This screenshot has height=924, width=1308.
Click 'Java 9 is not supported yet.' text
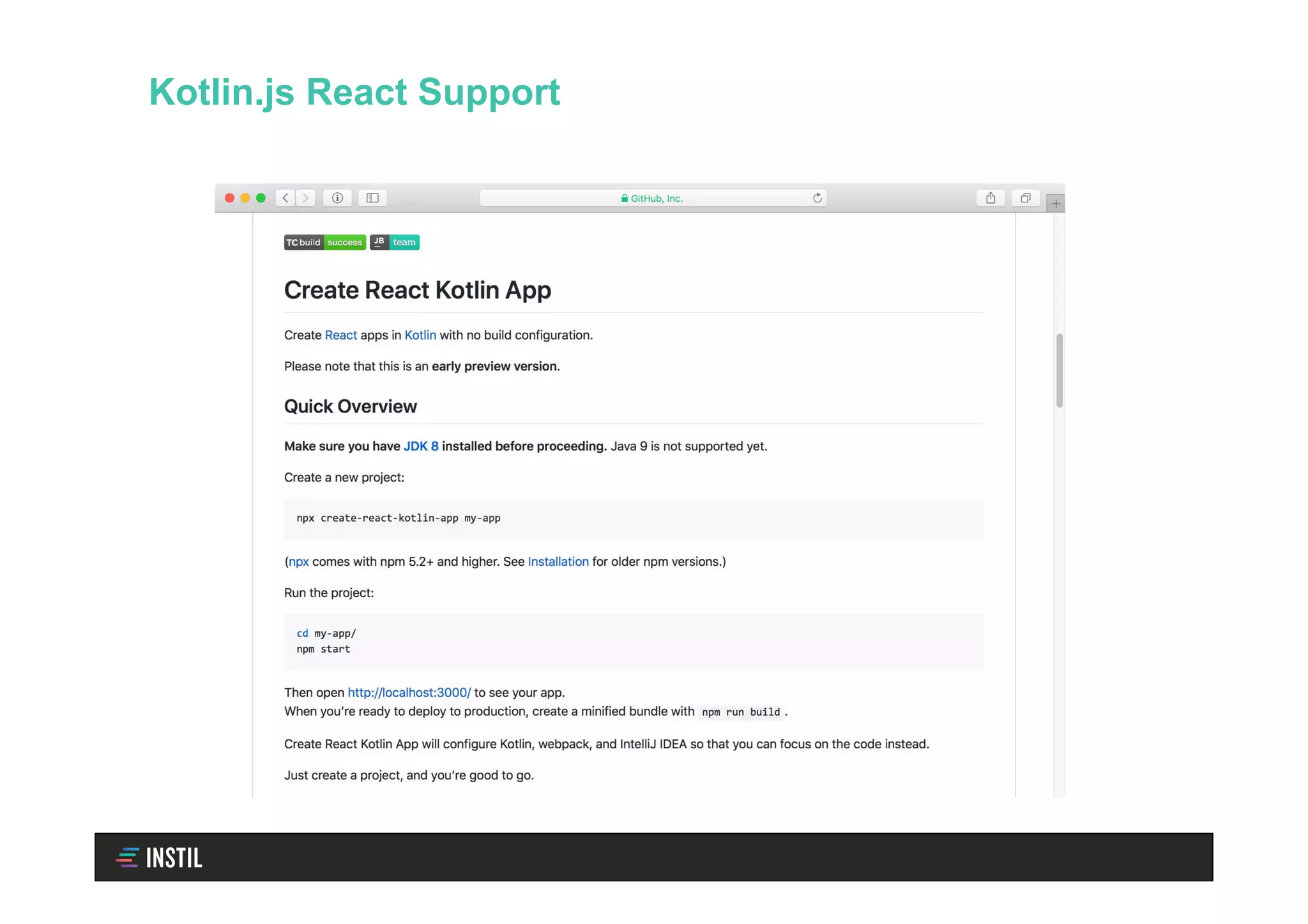click(x=689, y=446)
